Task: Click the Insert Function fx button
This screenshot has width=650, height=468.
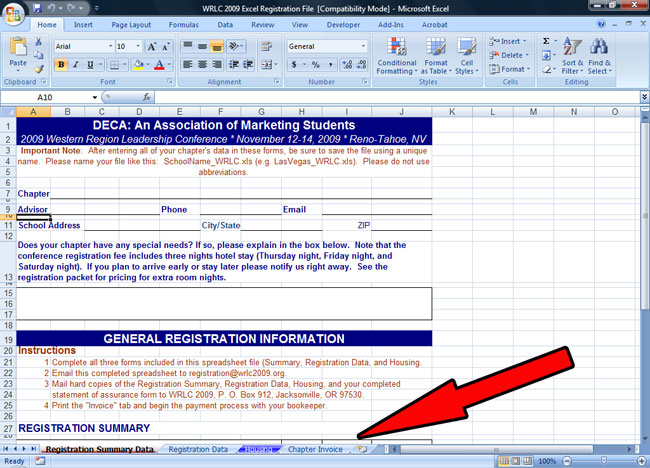Action: coord(146,97)
